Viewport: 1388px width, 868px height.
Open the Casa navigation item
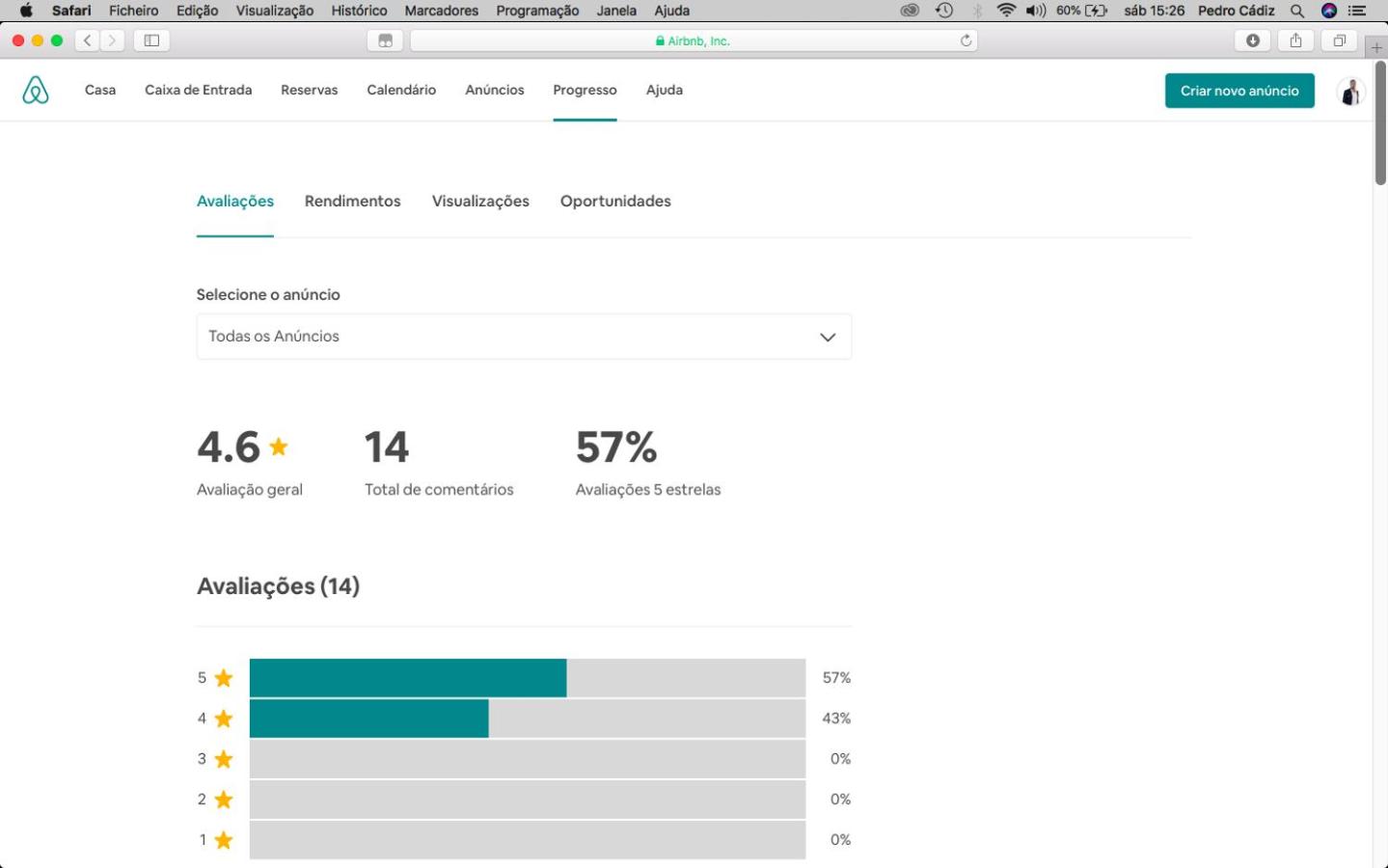pyautogui.click(x=100, y=90)
